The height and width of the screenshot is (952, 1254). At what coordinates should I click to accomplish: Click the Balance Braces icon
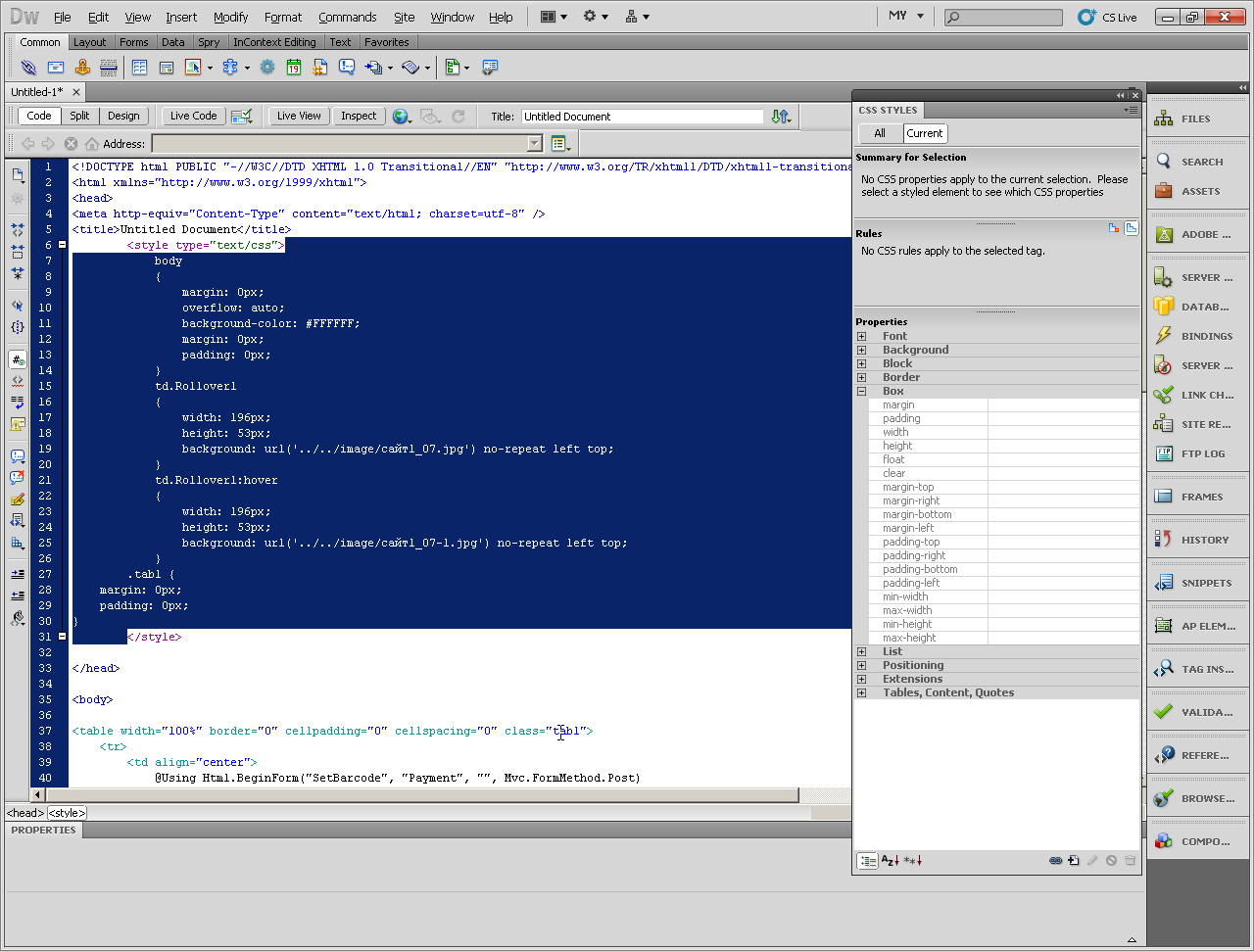(18, 327)
